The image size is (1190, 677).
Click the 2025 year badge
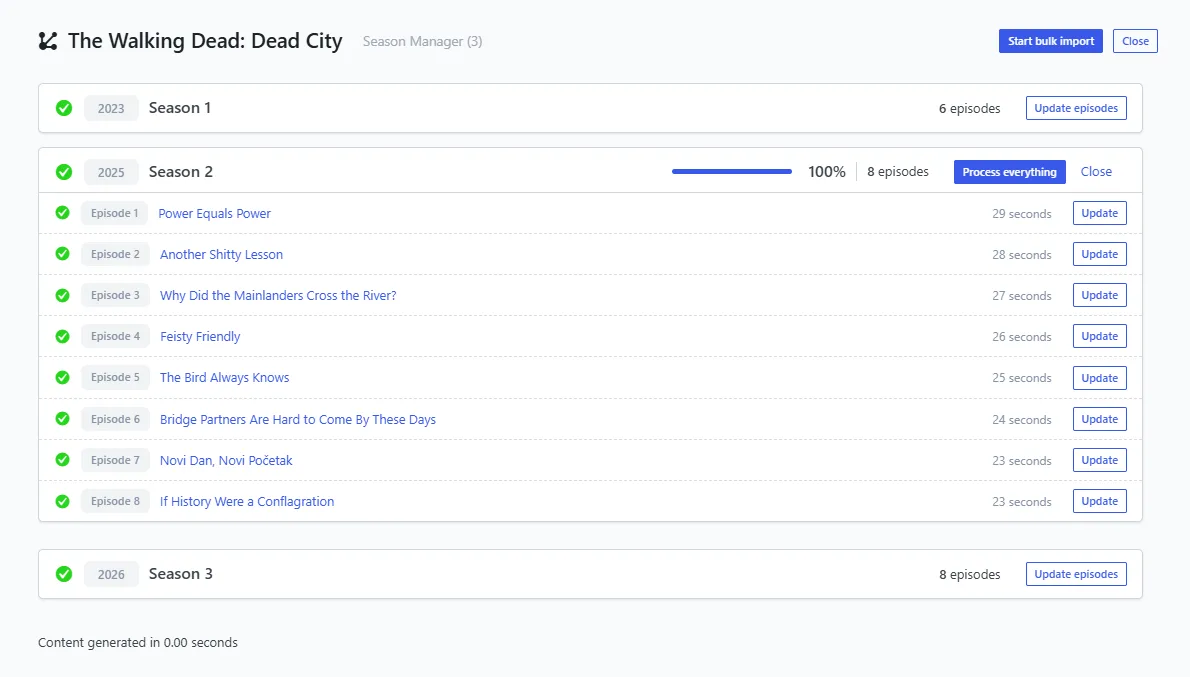point(111,172)
